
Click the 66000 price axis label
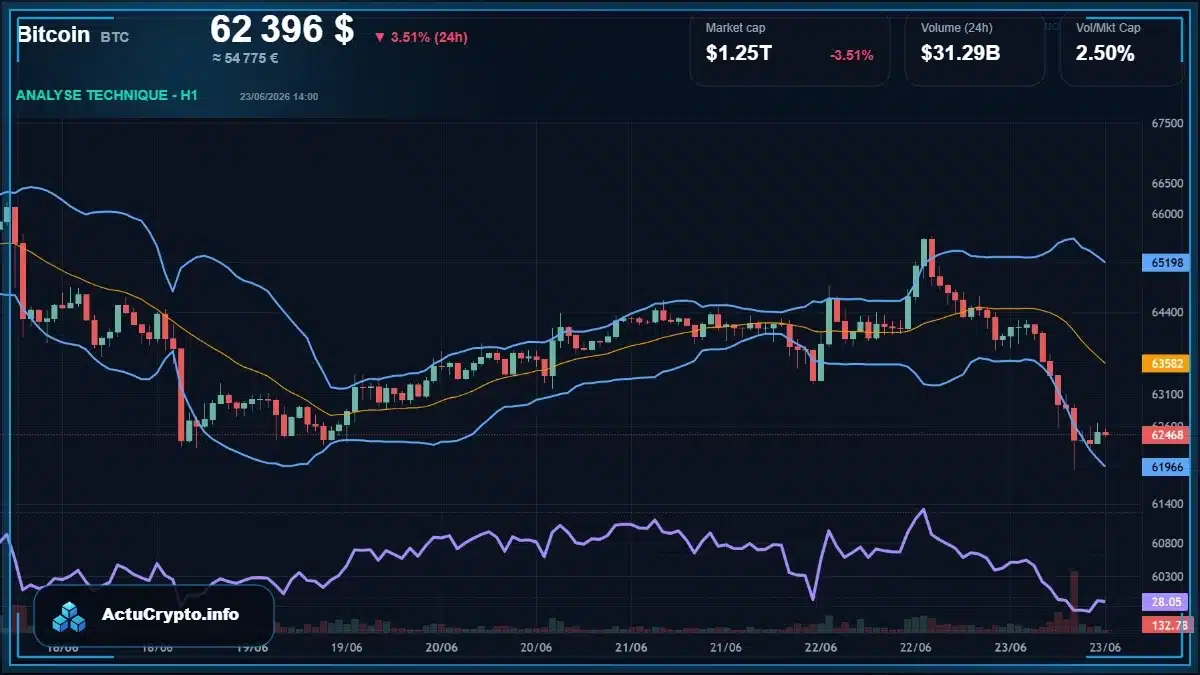[x=1168, y=214]
